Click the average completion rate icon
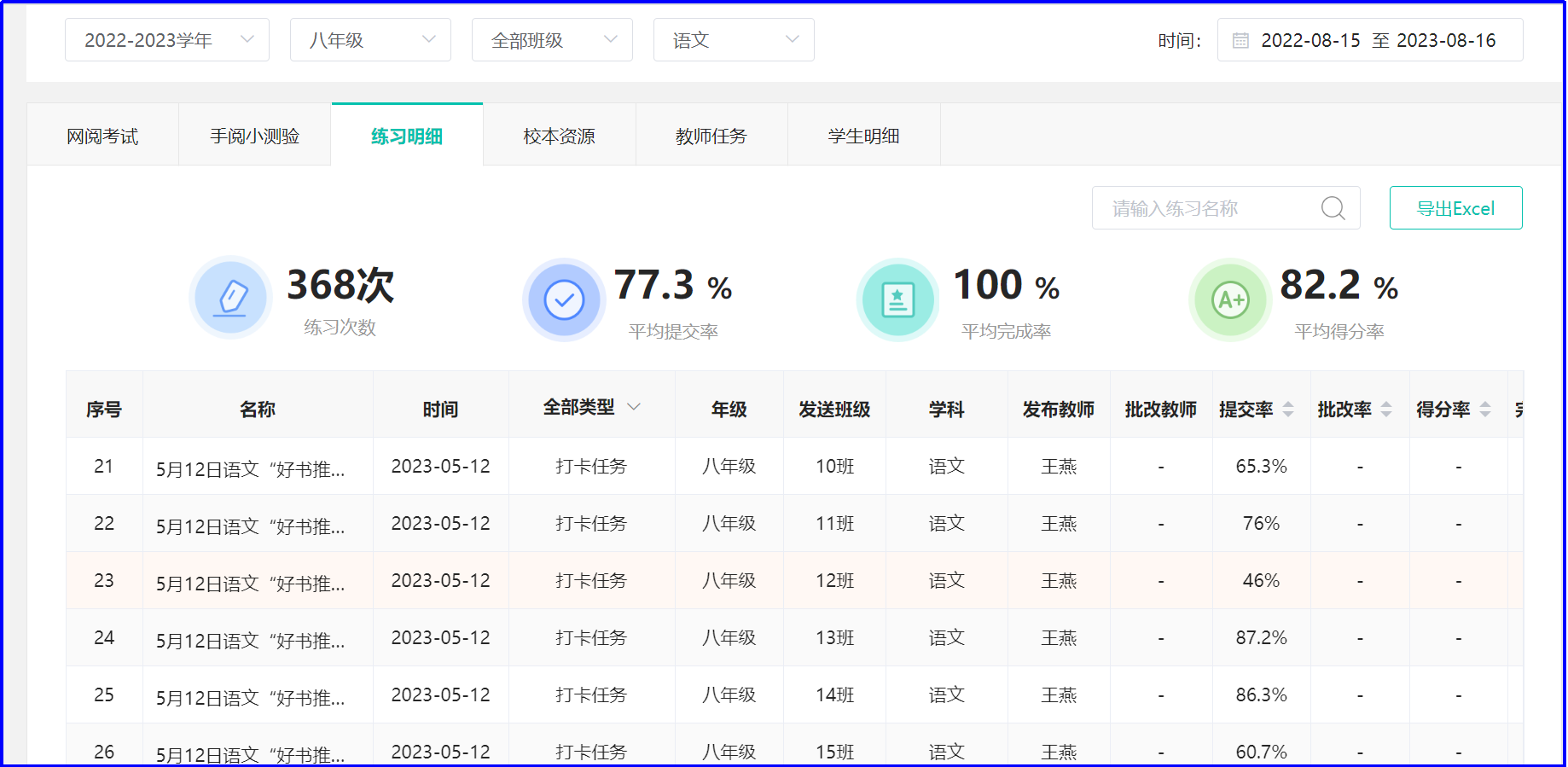The image size is (1568, 767). click(897, 300)
